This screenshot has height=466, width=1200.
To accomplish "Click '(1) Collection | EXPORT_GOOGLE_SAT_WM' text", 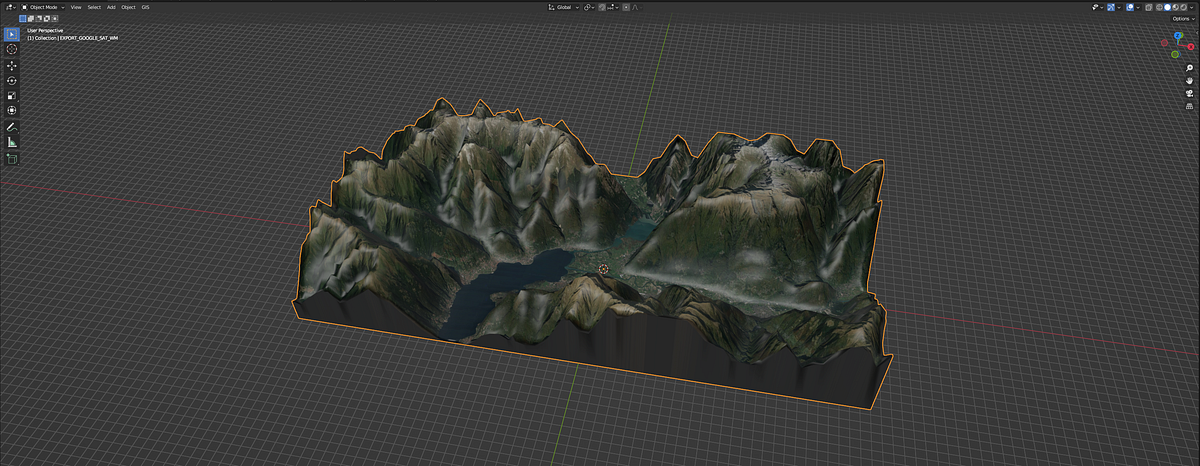I will pos(72,38).
